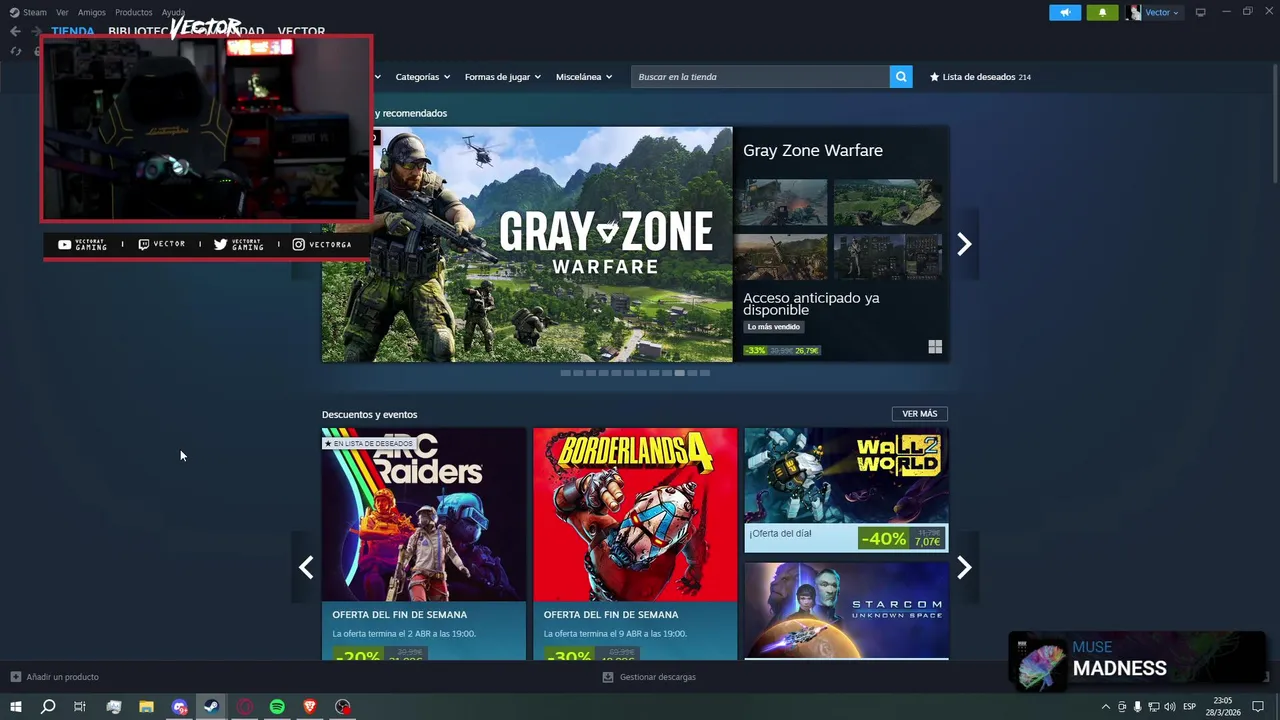
Task: Open the Amigos menu
Action: coord(92,12)
